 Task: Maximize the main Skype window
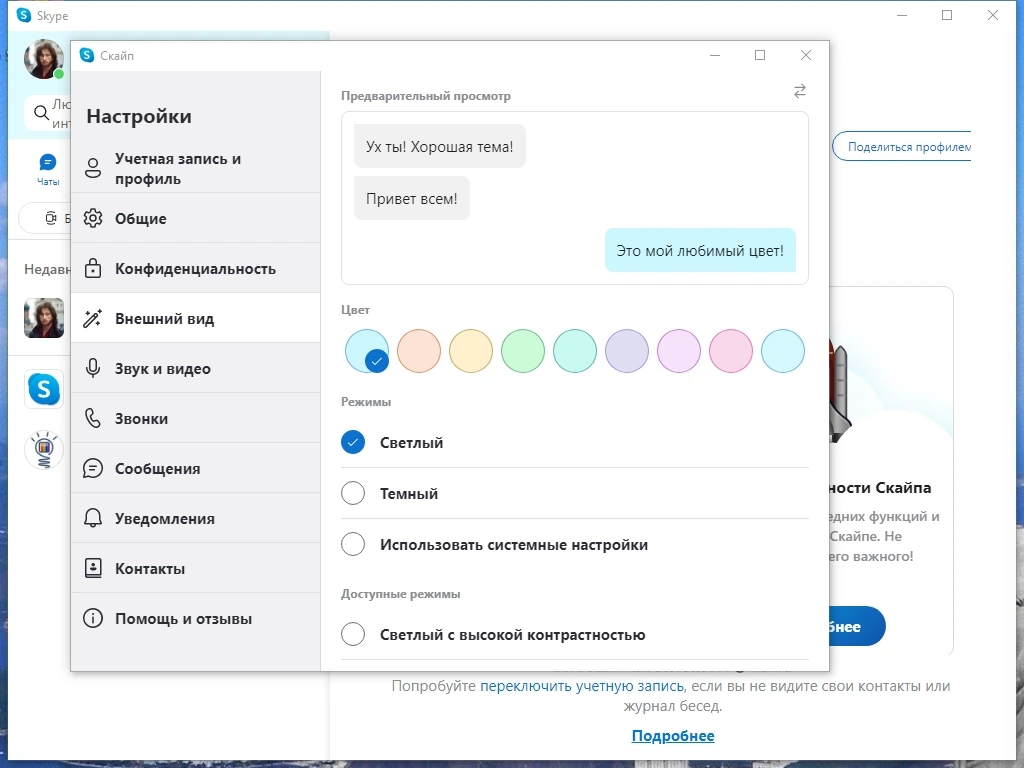point(947,15)
